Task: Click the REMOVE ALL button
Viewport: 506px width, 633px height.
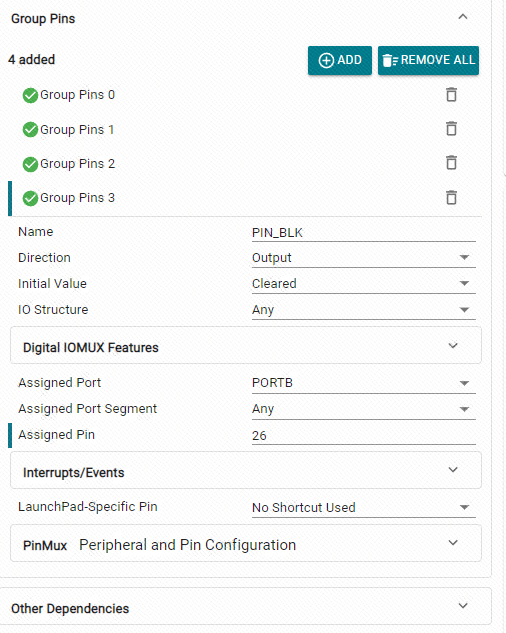Action: [428, 61]
